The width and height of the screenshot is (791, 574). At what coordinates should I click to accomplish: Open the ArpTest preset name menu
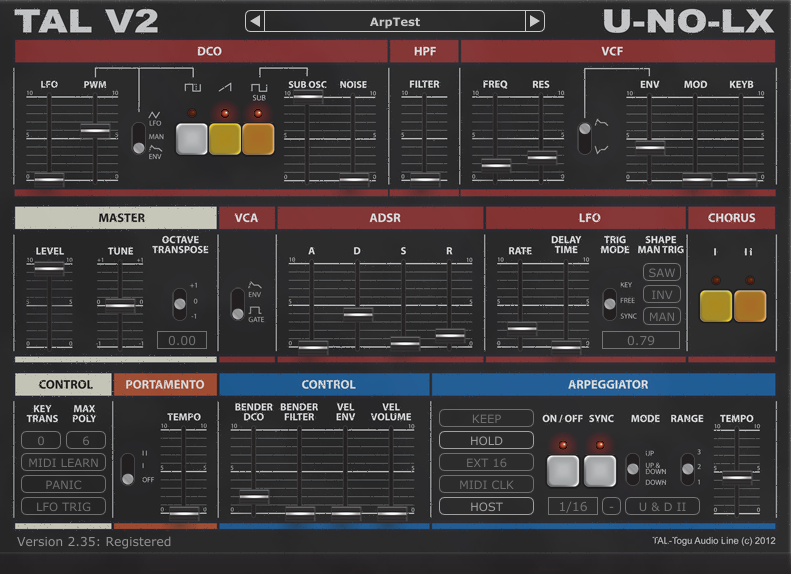point(395,21)
